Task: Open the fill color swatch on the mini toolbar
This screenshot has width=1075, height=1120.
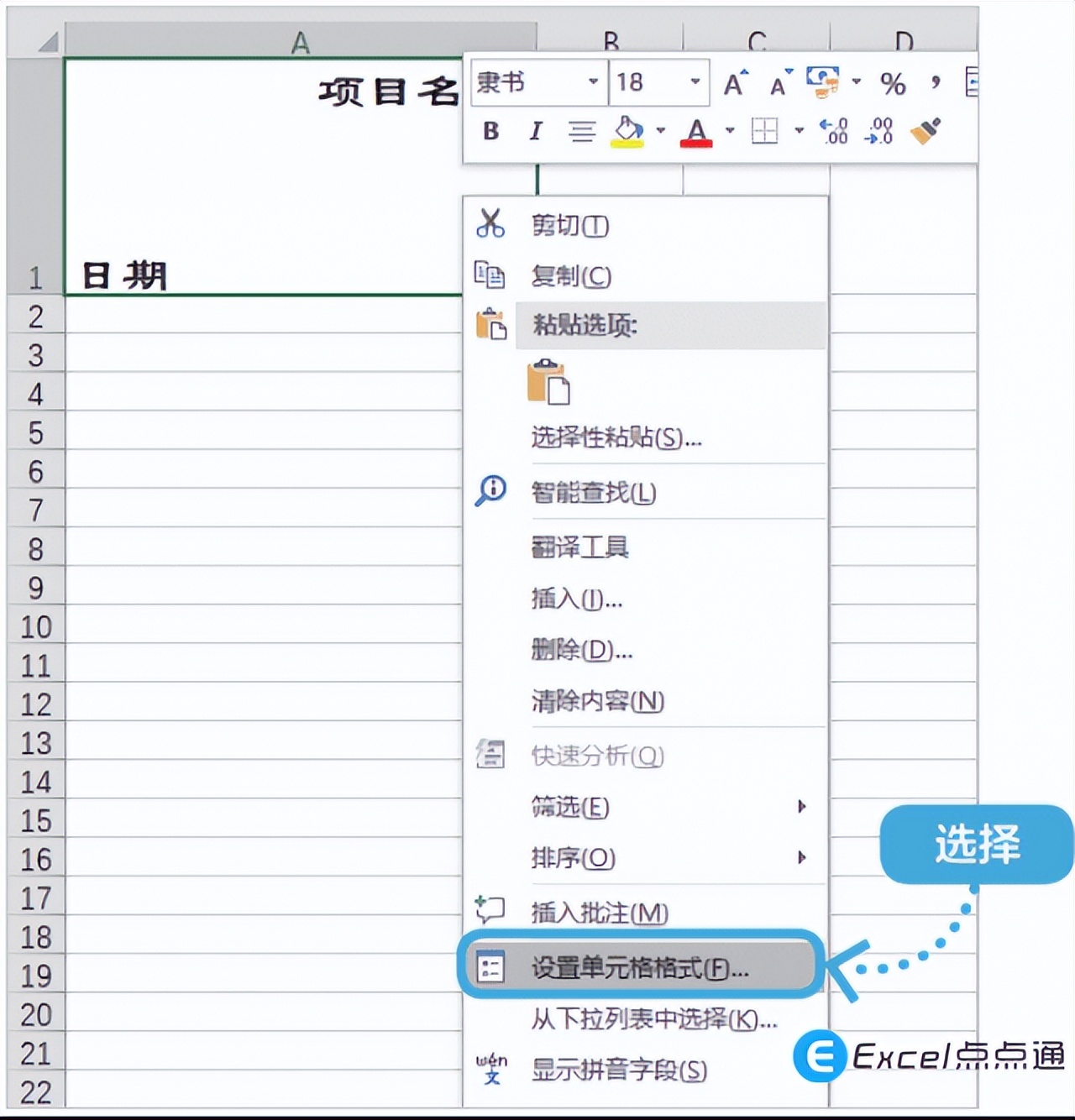Action: [628, 132]
